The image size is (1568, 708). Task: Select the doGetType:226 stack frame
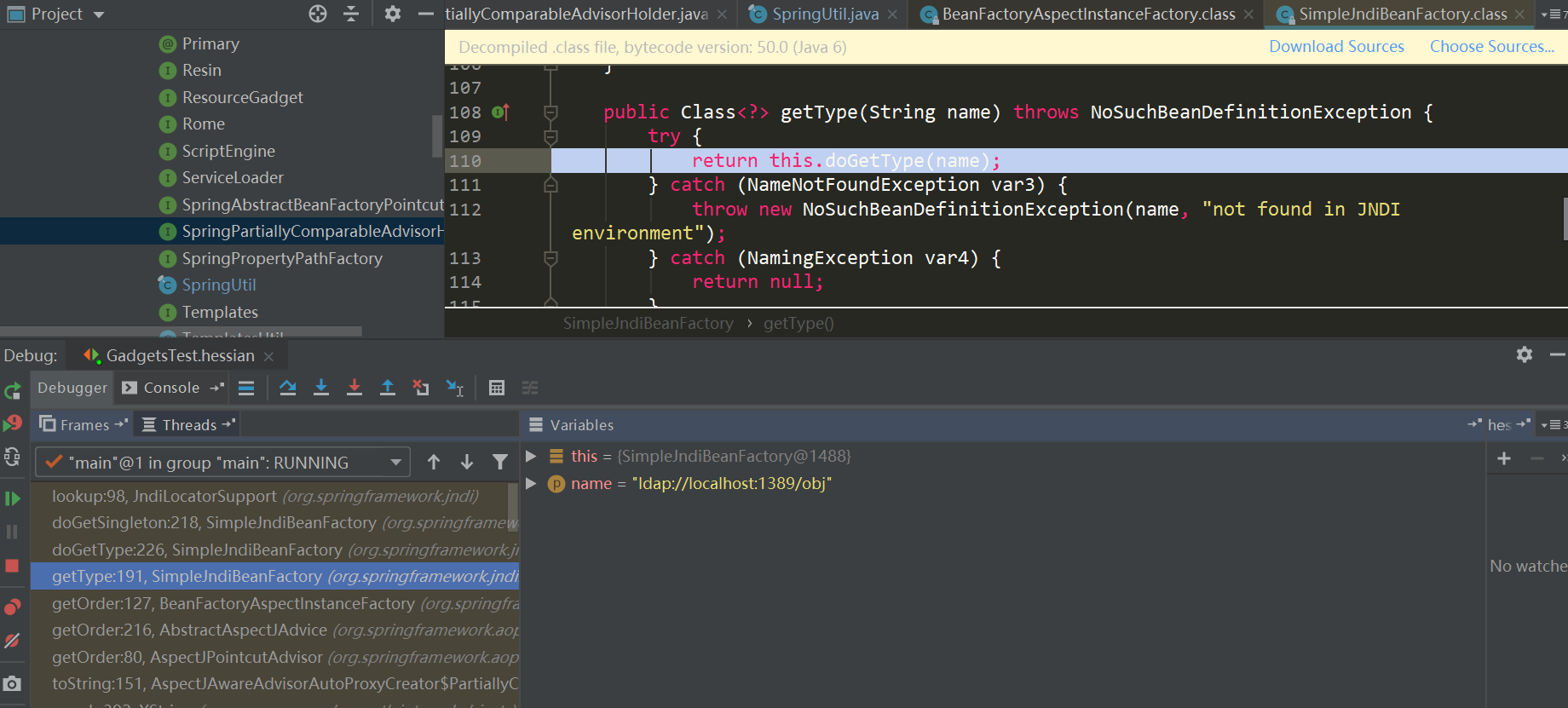(196, 550)
